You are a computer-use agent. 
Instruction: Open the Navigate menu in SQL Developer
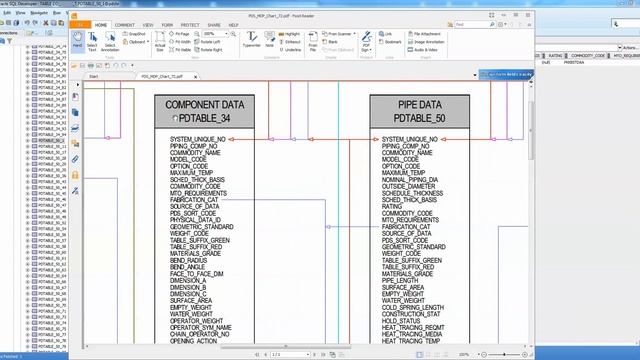pos(39,13)
